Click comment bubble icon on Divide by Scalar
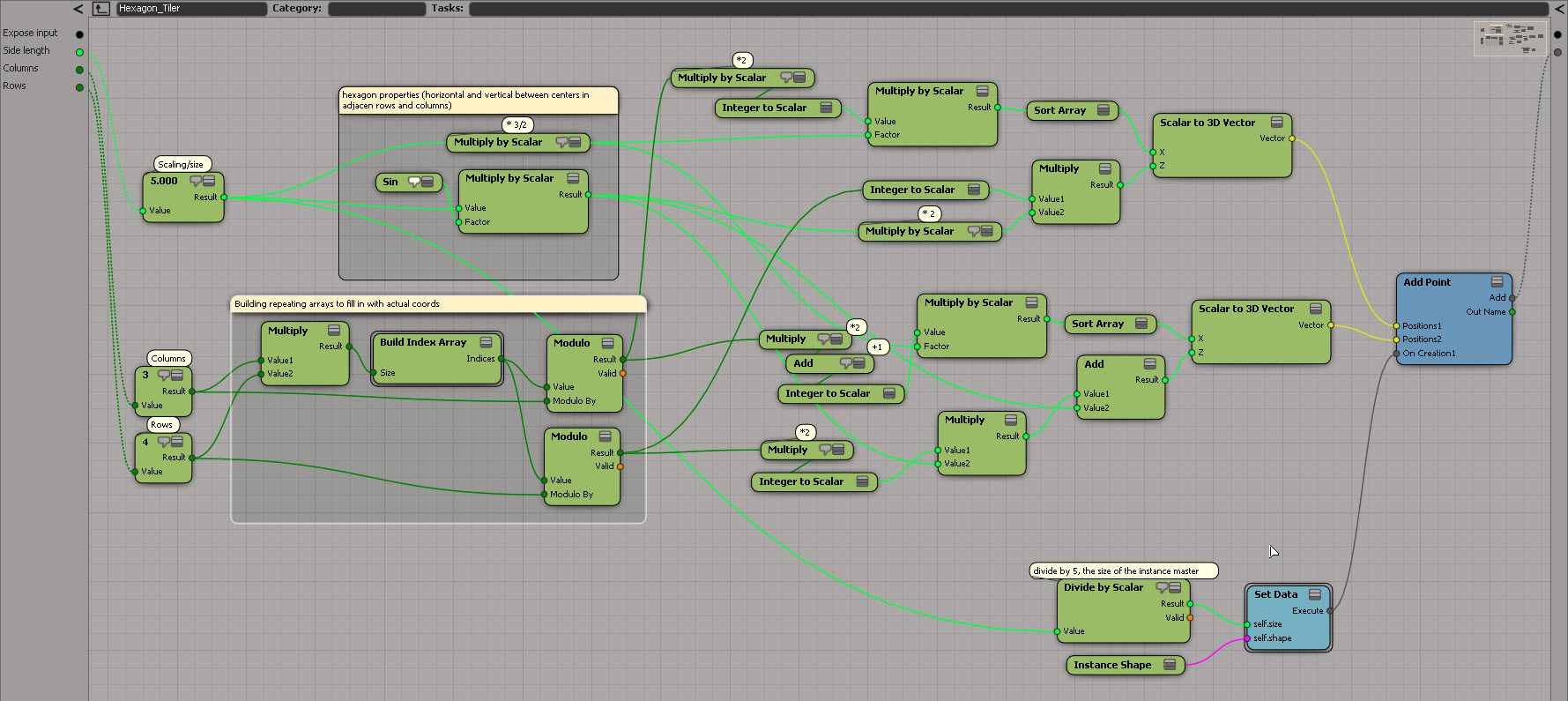1568x701 pixels. [1163, 587]
